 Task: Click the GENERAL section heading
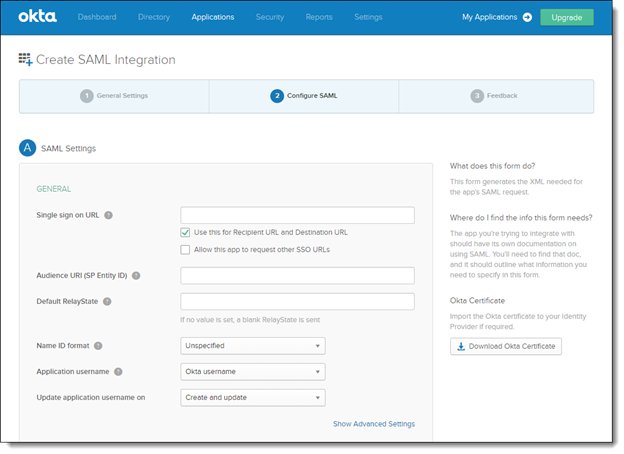tap(54, 189)
